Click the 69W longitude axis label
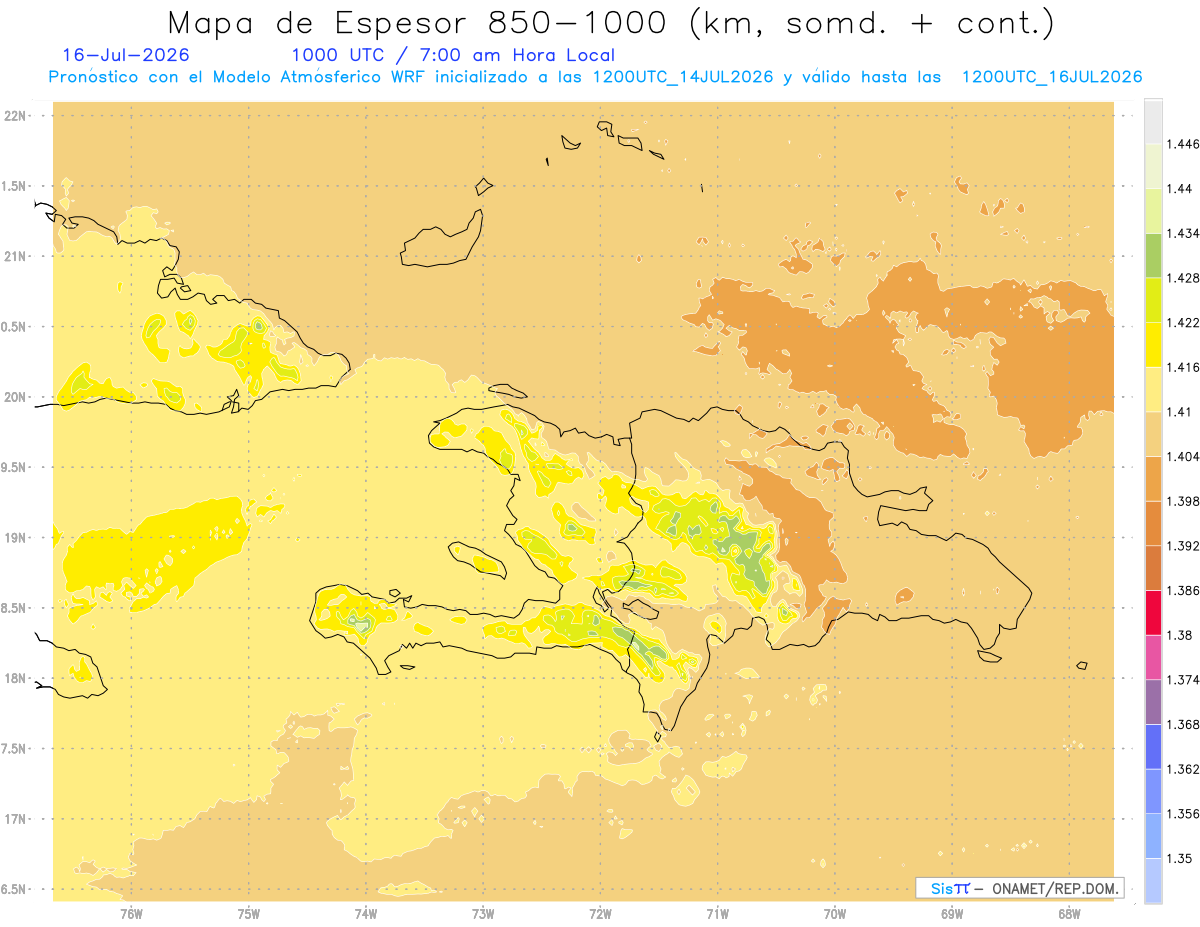The width and height of the screenshot is (1200, 927). coord(952,914)
